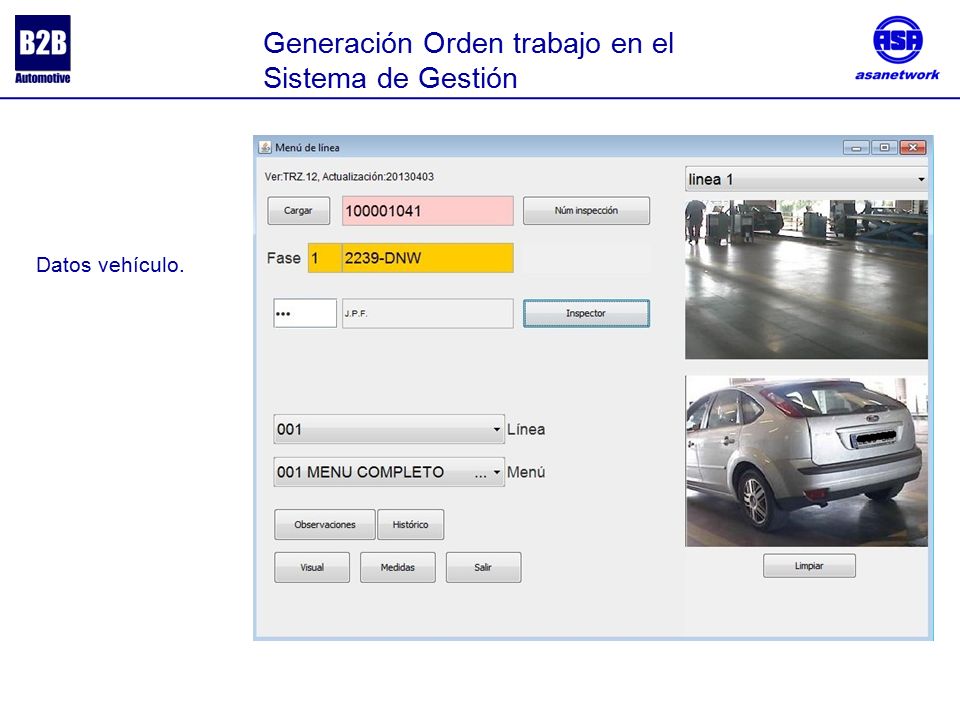960x720 pixels.
Task: Select the silver car photo
Action: click(x=806, y=461)
